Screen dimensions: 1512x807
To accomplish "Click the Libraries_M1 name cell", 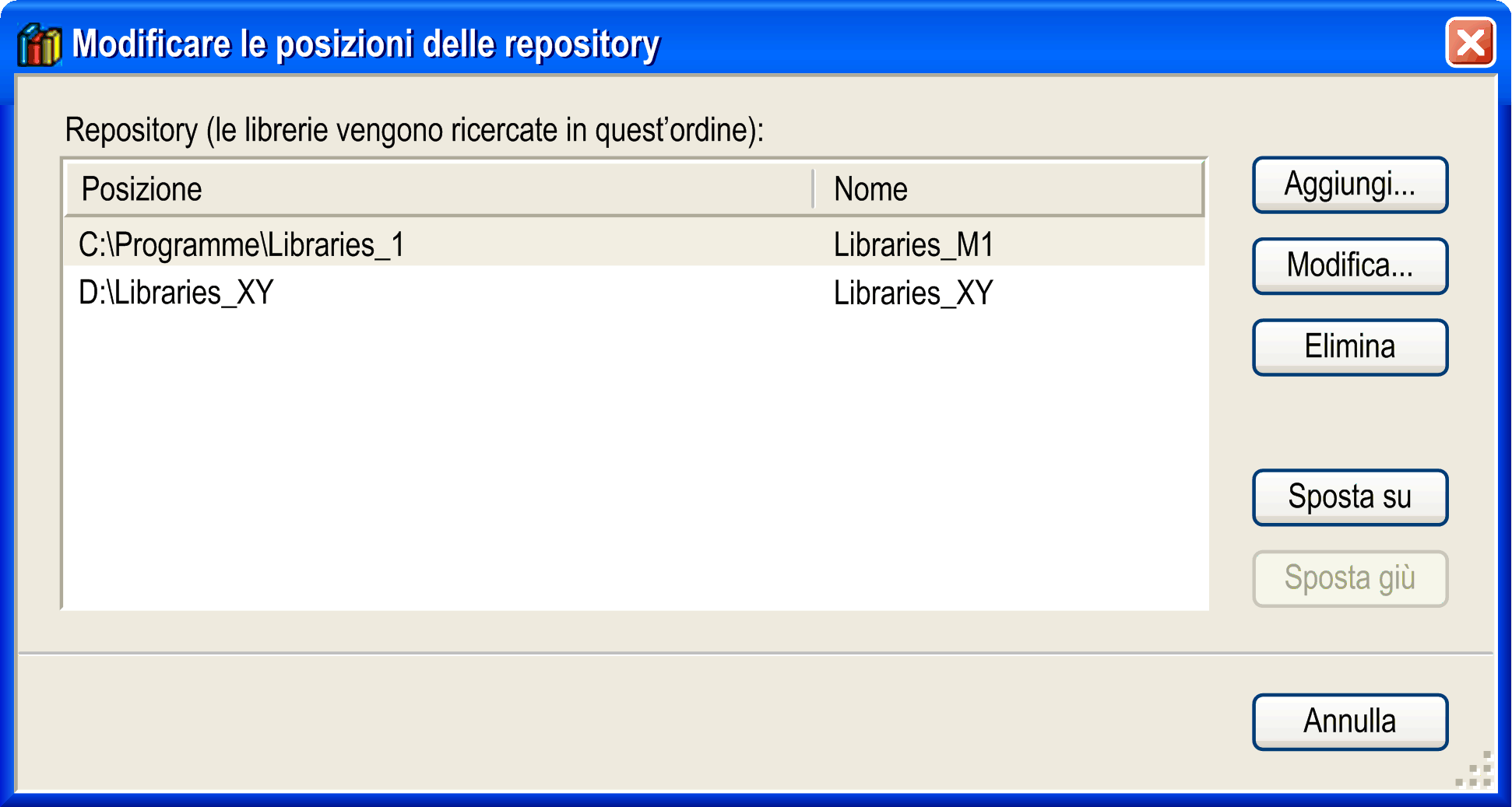I will point(913,244).
